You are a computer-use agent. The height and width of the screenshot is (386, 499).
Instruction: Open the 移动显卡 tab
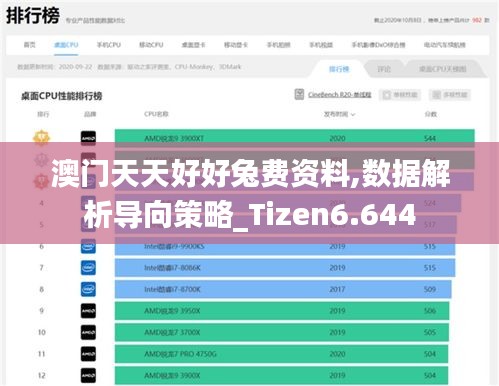click(236, 45)
